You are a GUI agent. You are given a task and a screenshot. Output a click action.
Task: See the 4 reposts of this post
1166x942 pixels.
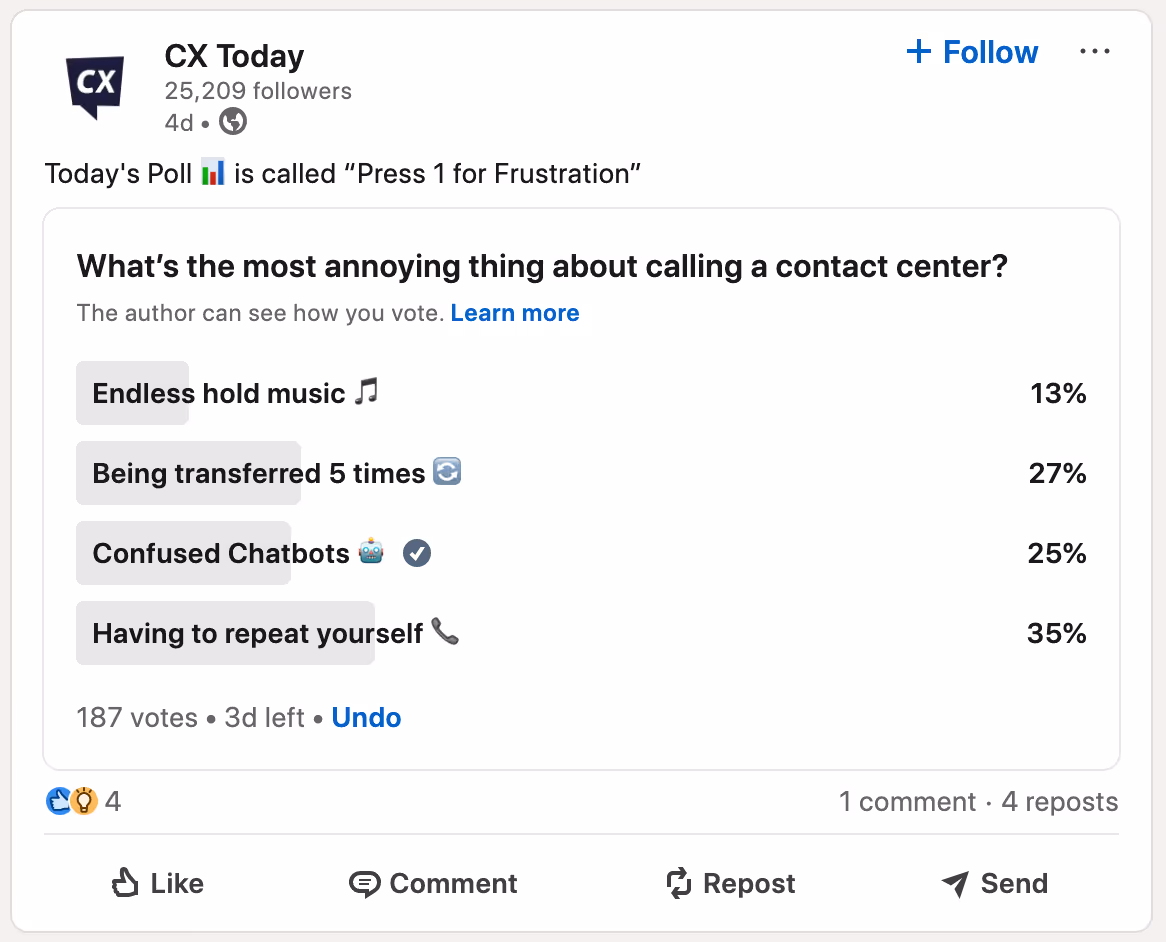[x=1059, y=801]
